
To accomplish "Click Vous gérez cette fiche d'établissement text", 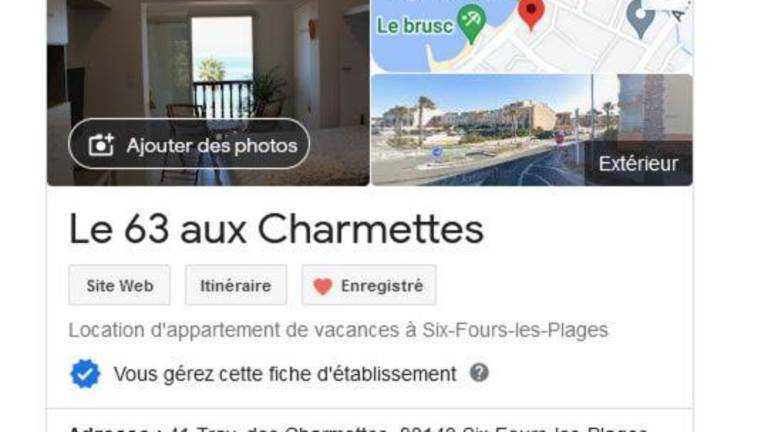I will point(285,374).
